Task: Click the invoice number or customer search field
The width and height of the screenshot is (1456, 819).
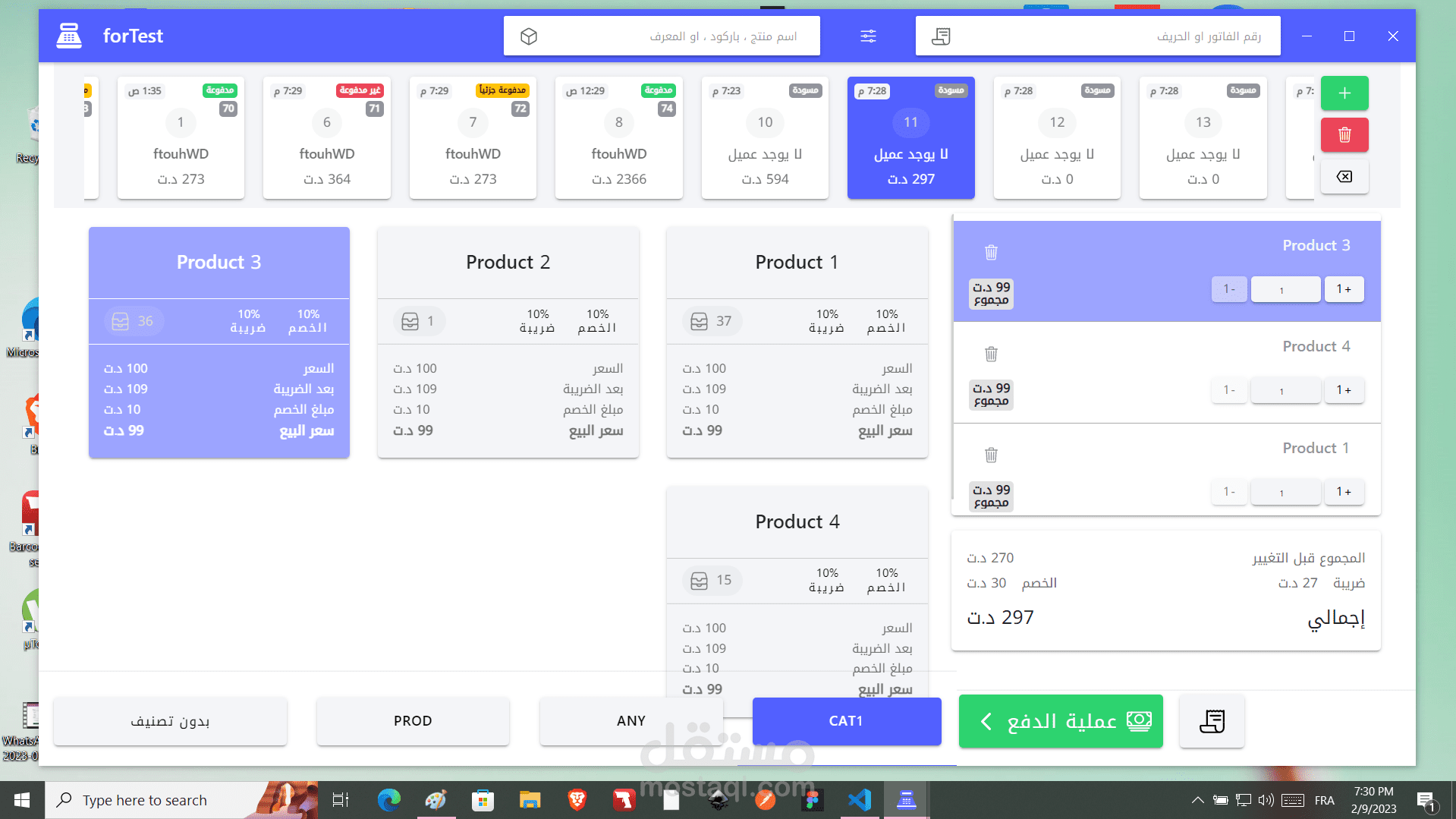Action: coord(1098,36)
